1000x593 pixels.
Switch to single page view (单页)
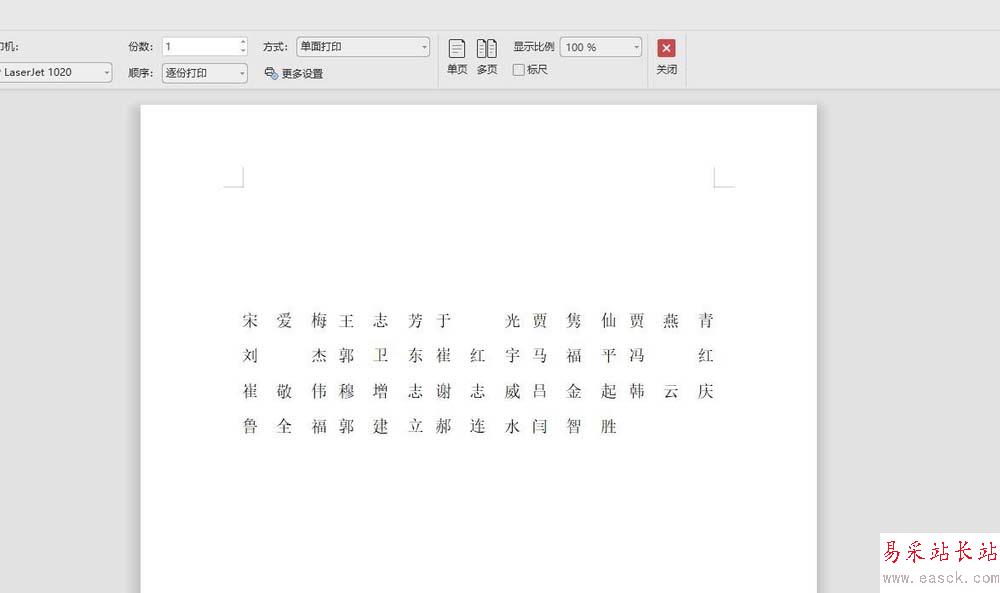click(457, 56)
